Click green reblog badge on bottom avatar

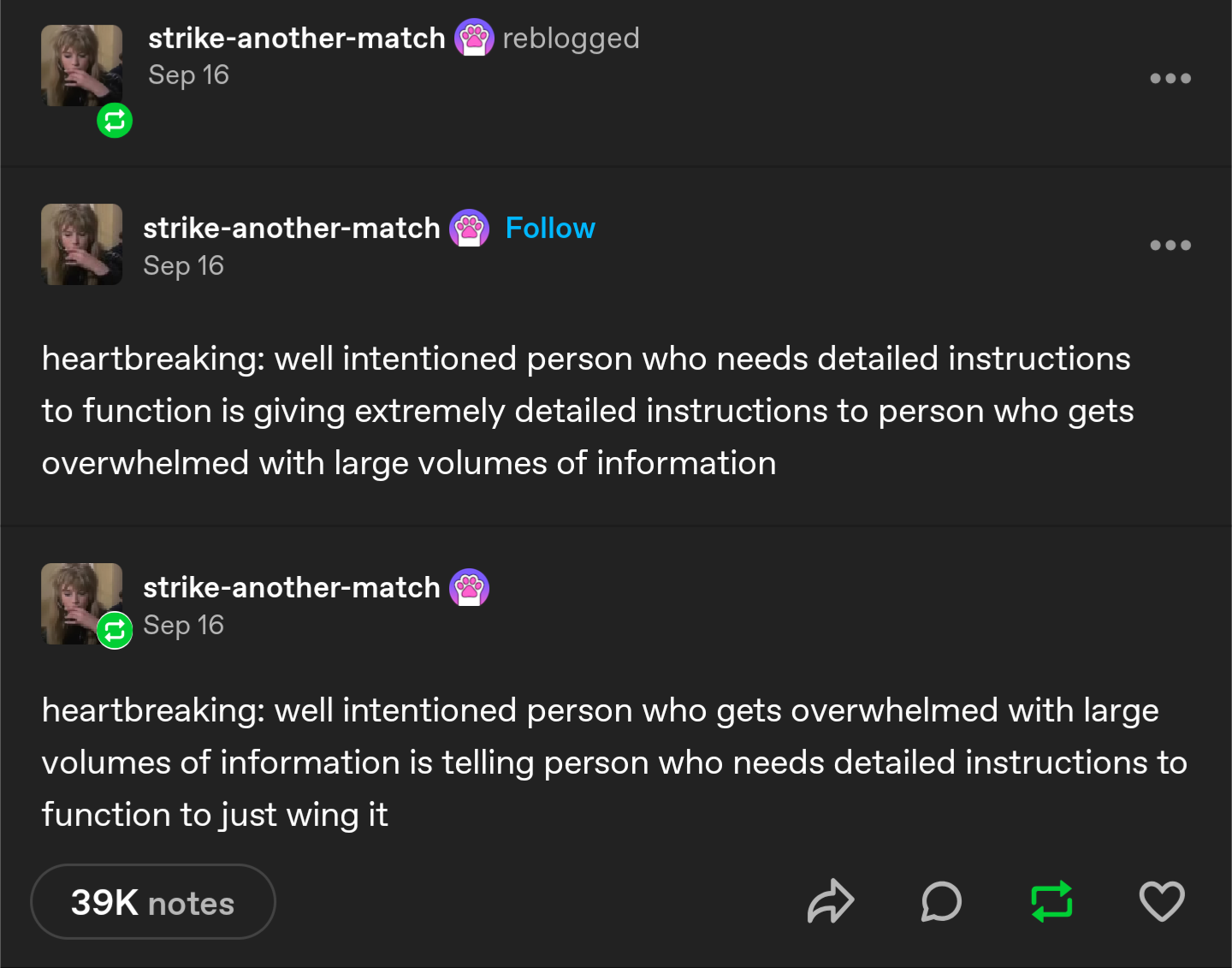tap(115, 632)
